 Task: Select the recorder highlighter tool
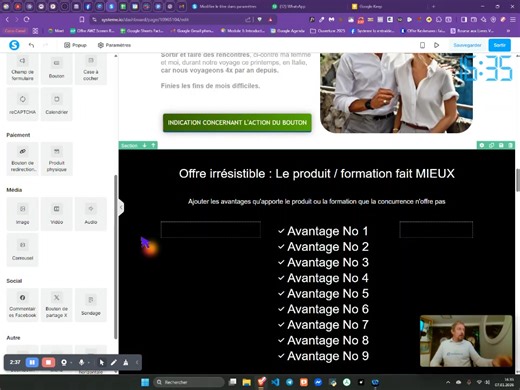[x=126, y=362]
